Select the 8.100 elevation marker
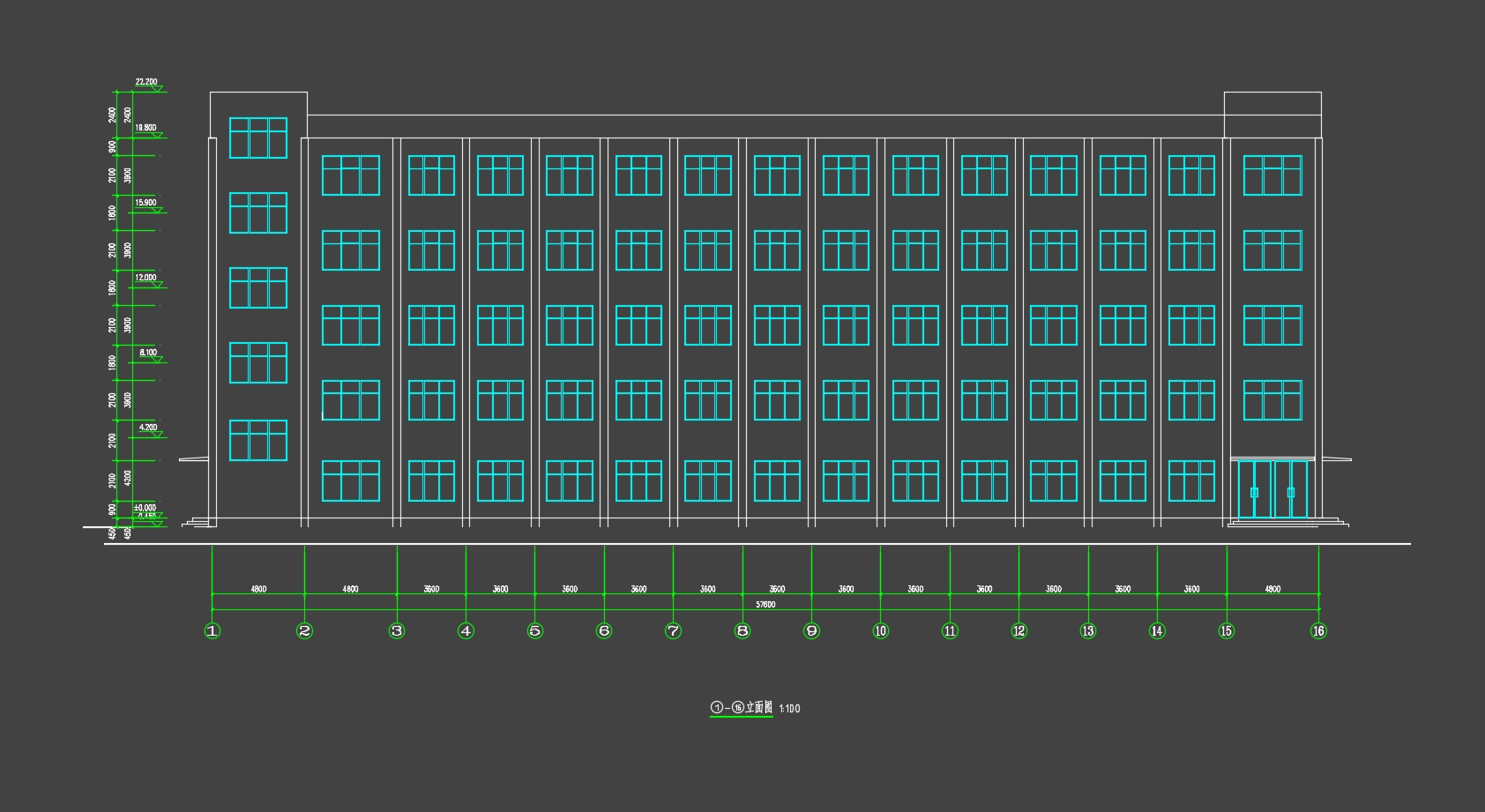 148,354
